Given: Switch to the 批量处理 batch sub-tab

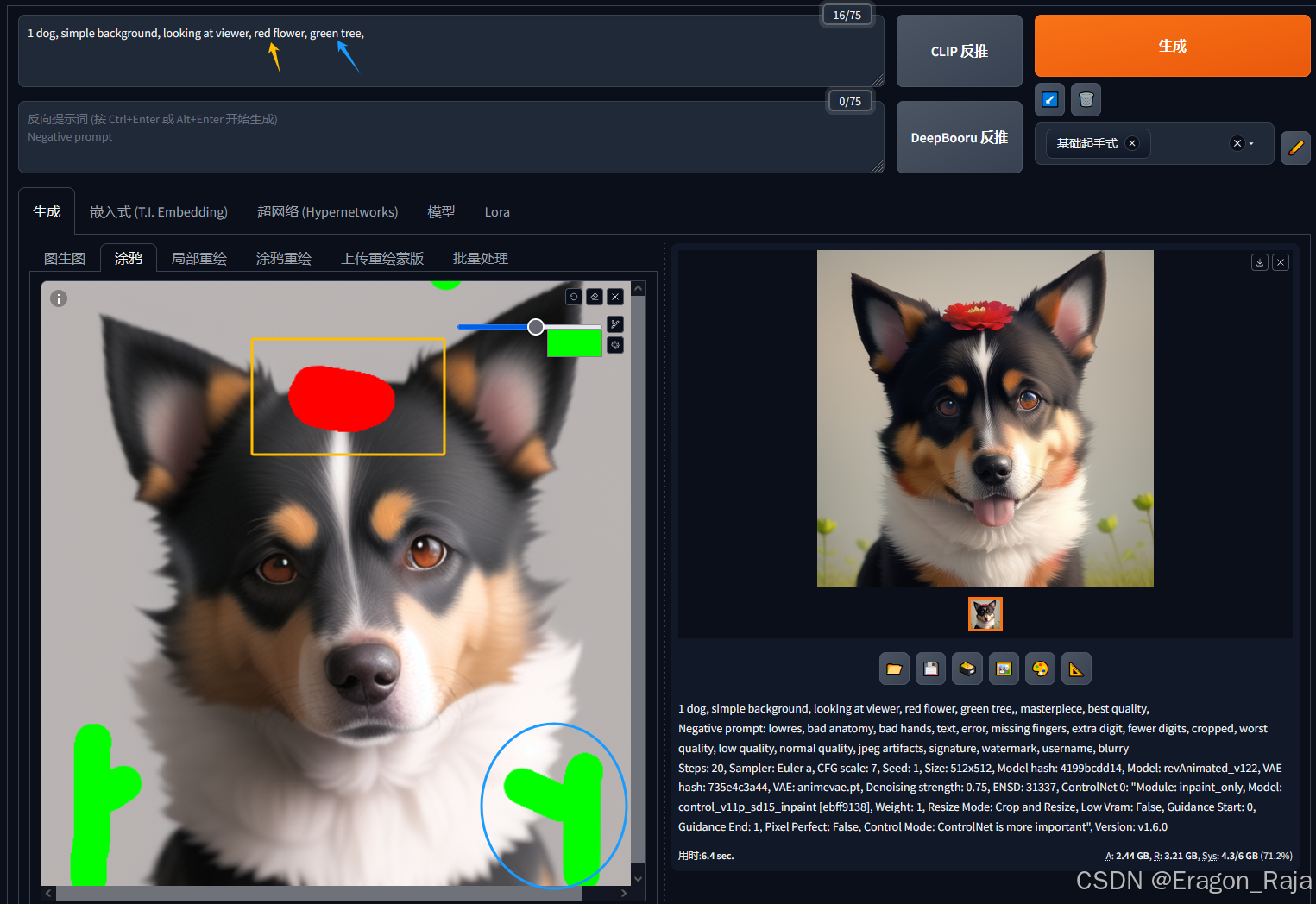Looking at the screenshot, I should pyautogui.click(x=481, y=258).
